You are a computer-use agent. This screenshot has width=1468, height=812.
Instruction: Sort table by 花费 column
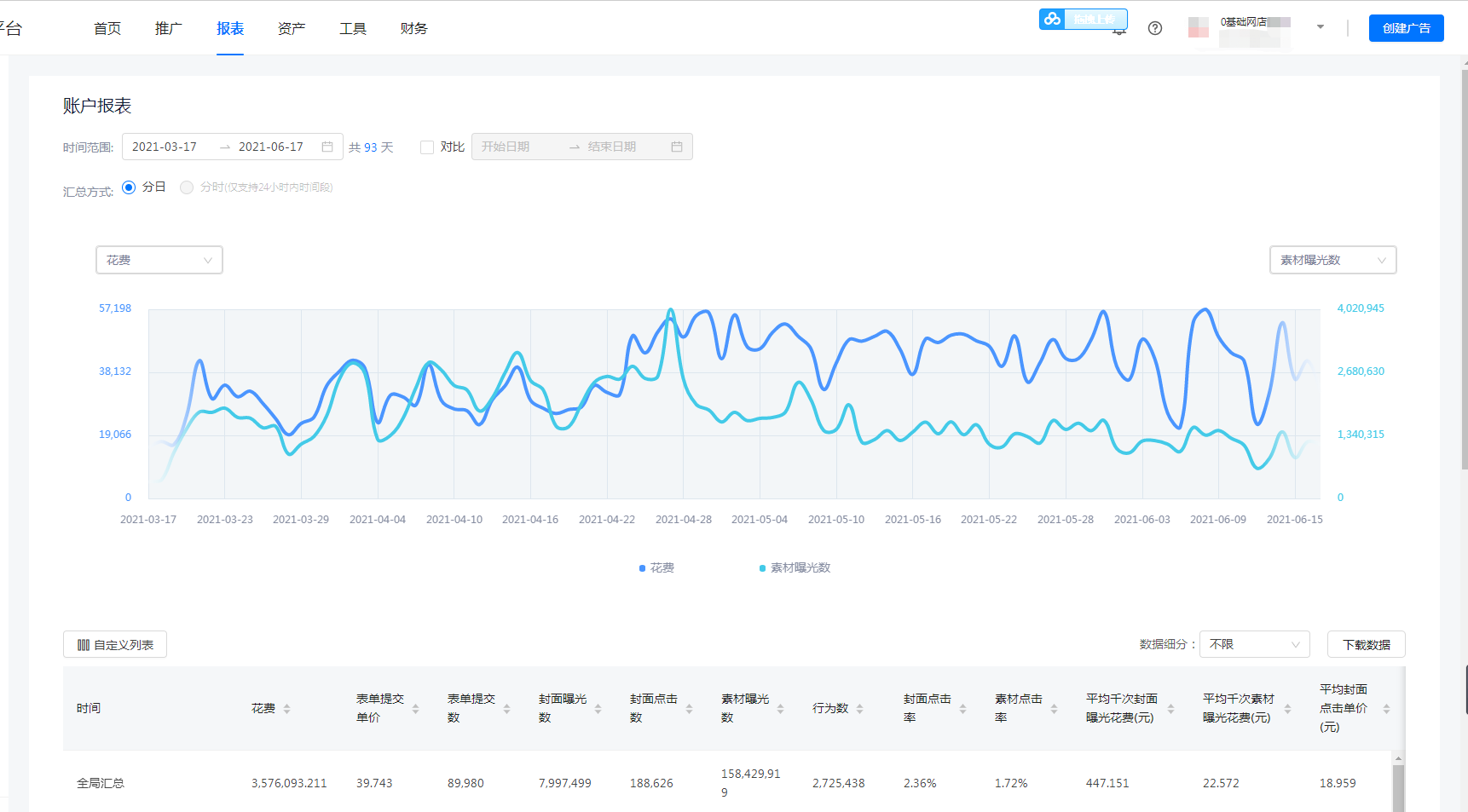[x=286, y=709]
